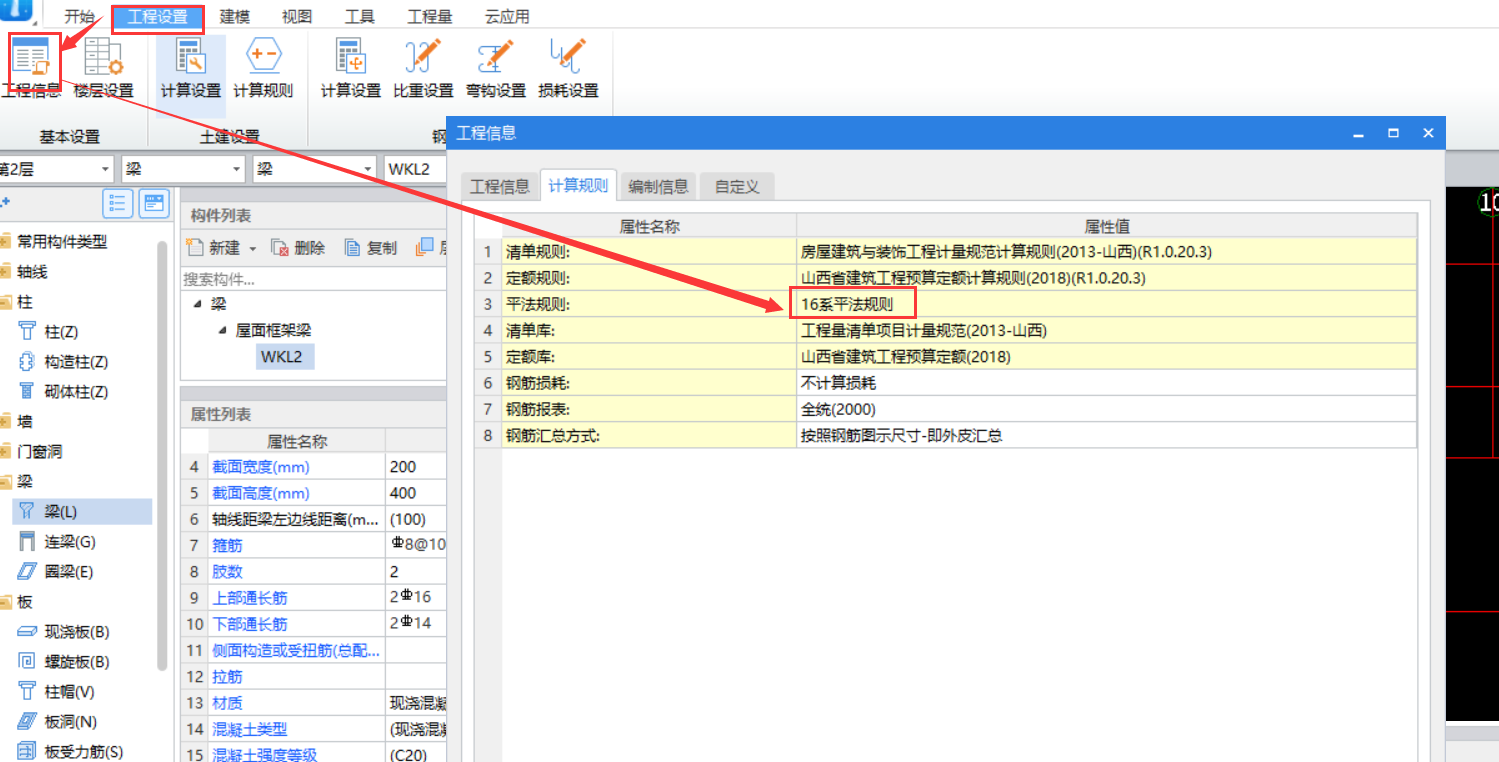Screen dimensions: 1499x762
Task: Open 计算设置 next to 比重设置
Action: point(351,69)
